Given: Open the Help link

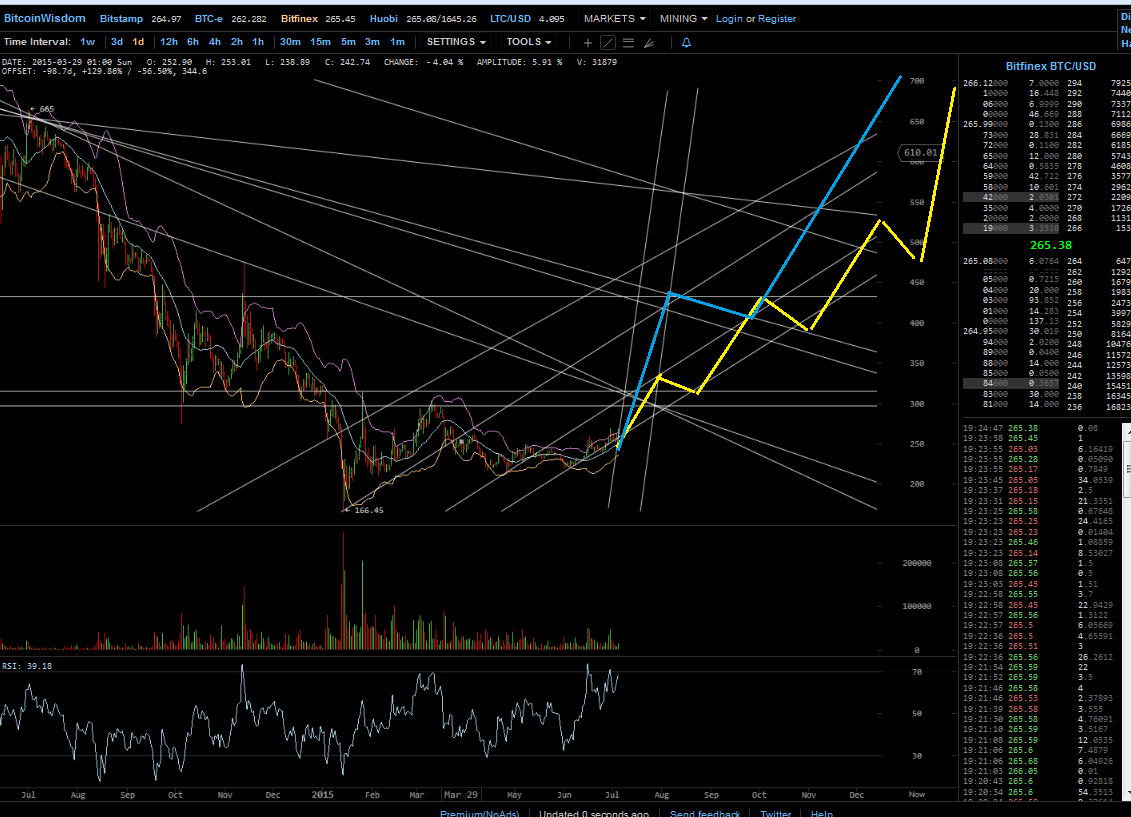Looking at the screenshot, I should (x=822, y=813).
